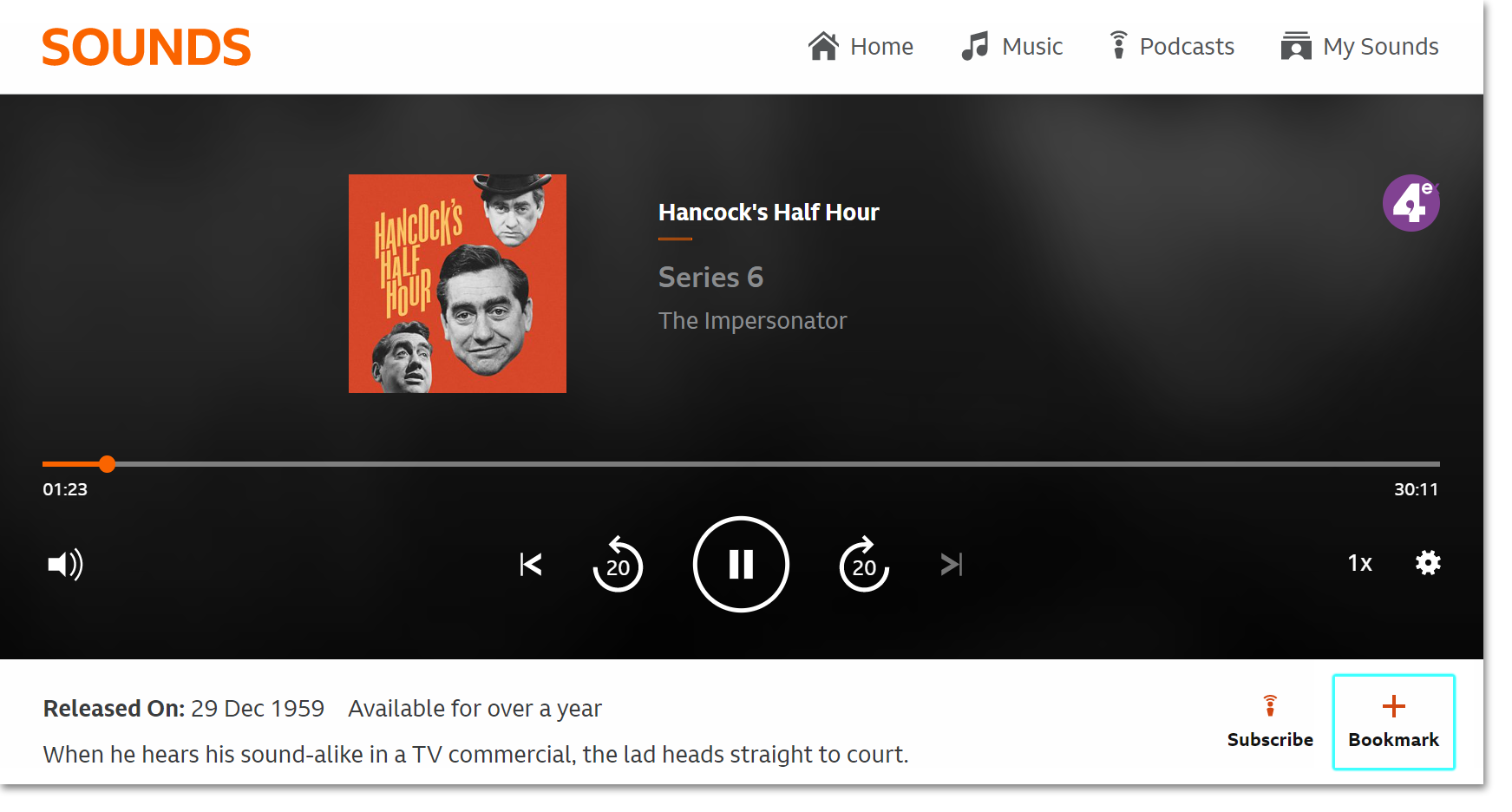
Task: Jump back to the start of the episode
Action: click(x=530, y=564)
